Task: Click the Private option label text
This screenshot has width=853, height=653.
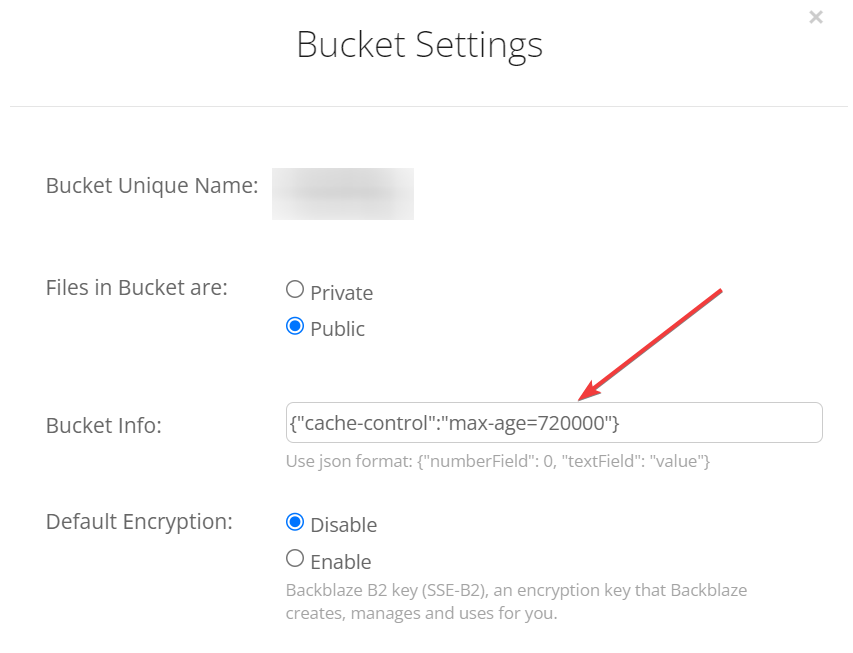Action: point(341,293)
